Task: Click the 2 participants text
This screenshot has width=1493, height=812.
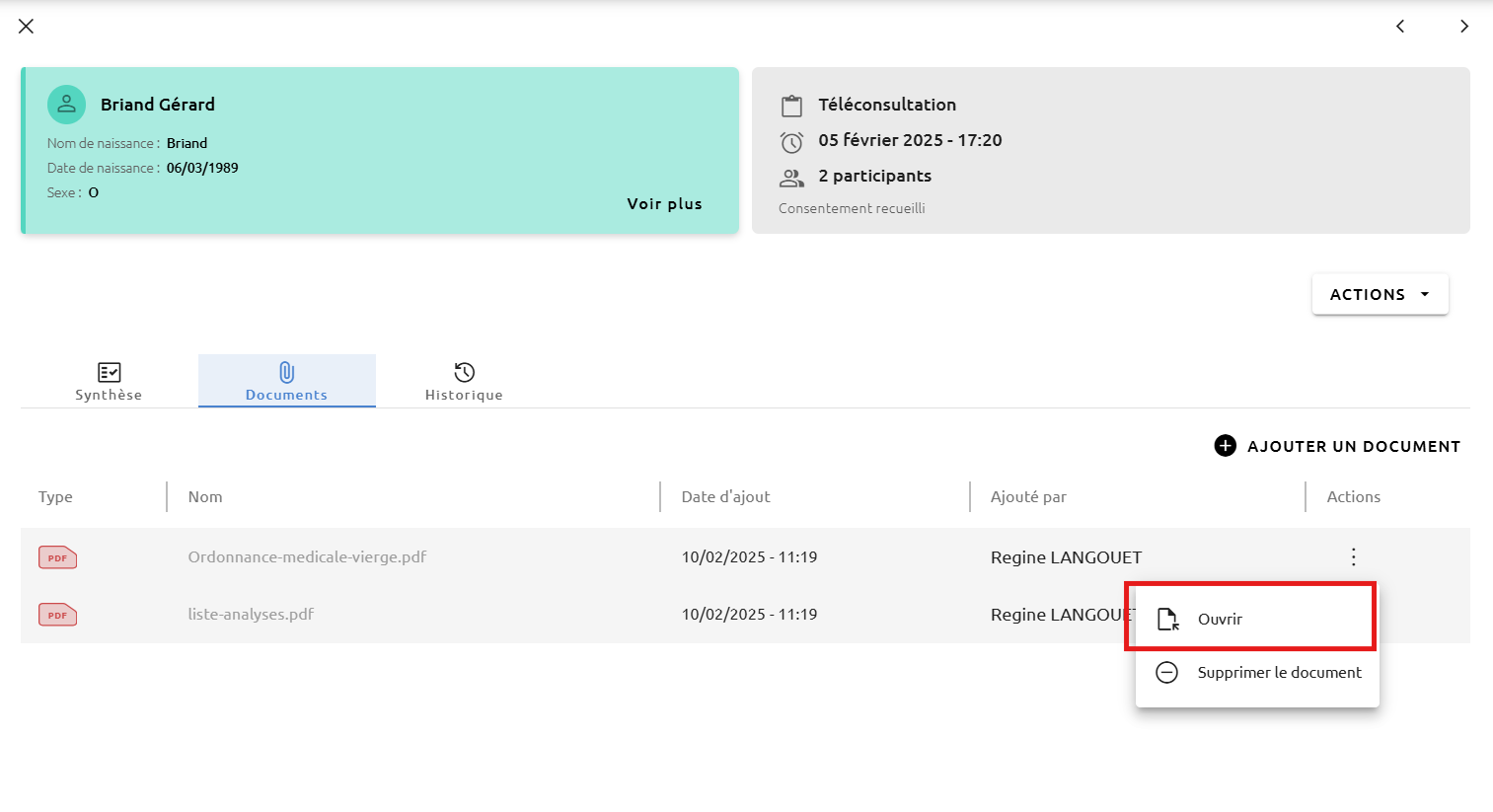Action: point(874,176)
